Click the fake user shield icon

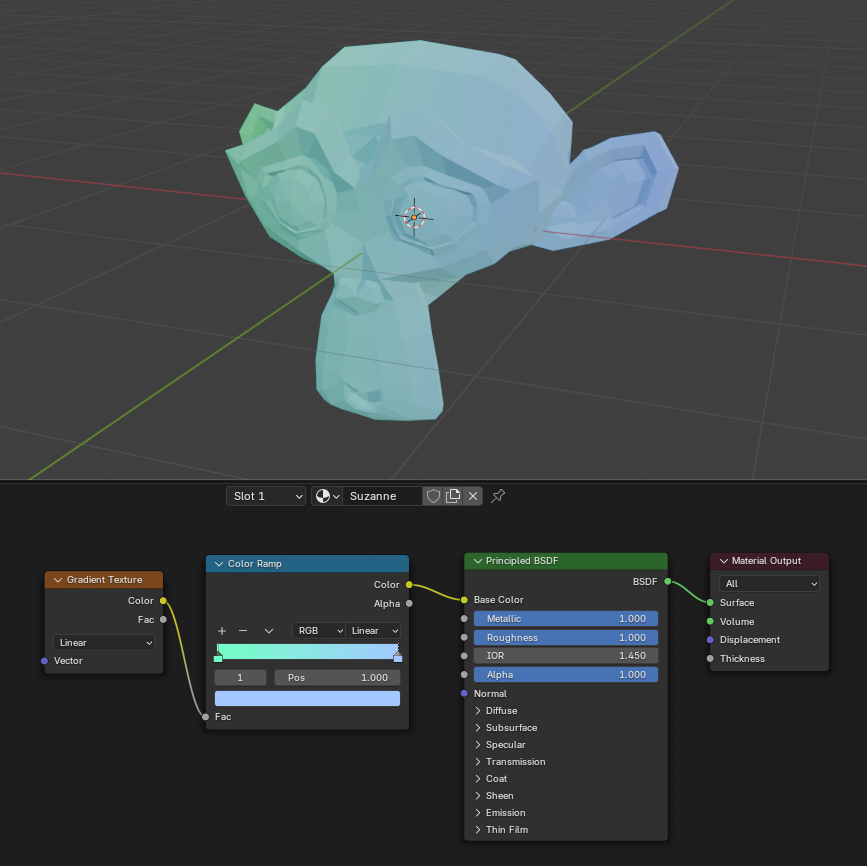point(433,496)
